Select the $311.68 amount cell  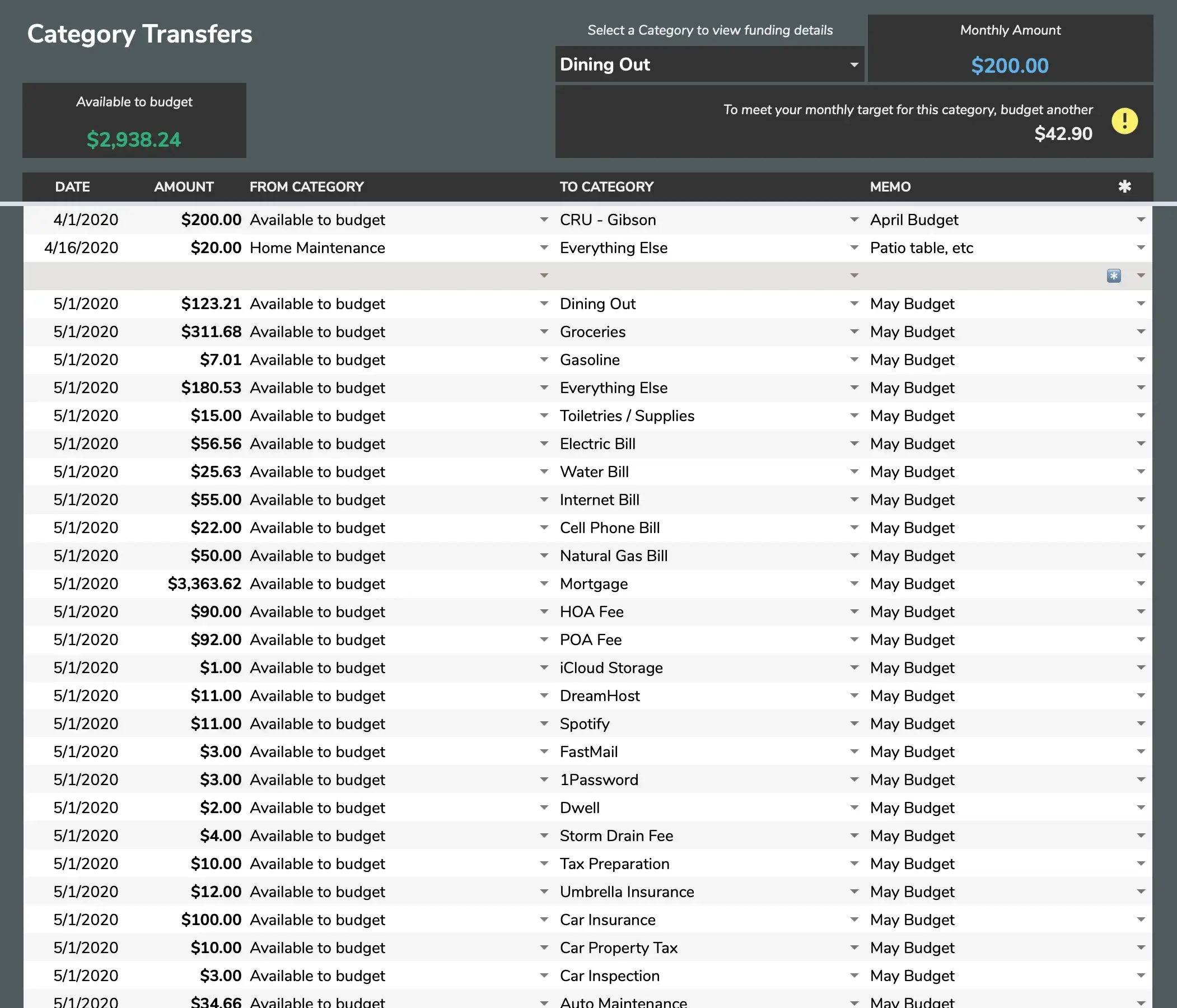(184, 332)
